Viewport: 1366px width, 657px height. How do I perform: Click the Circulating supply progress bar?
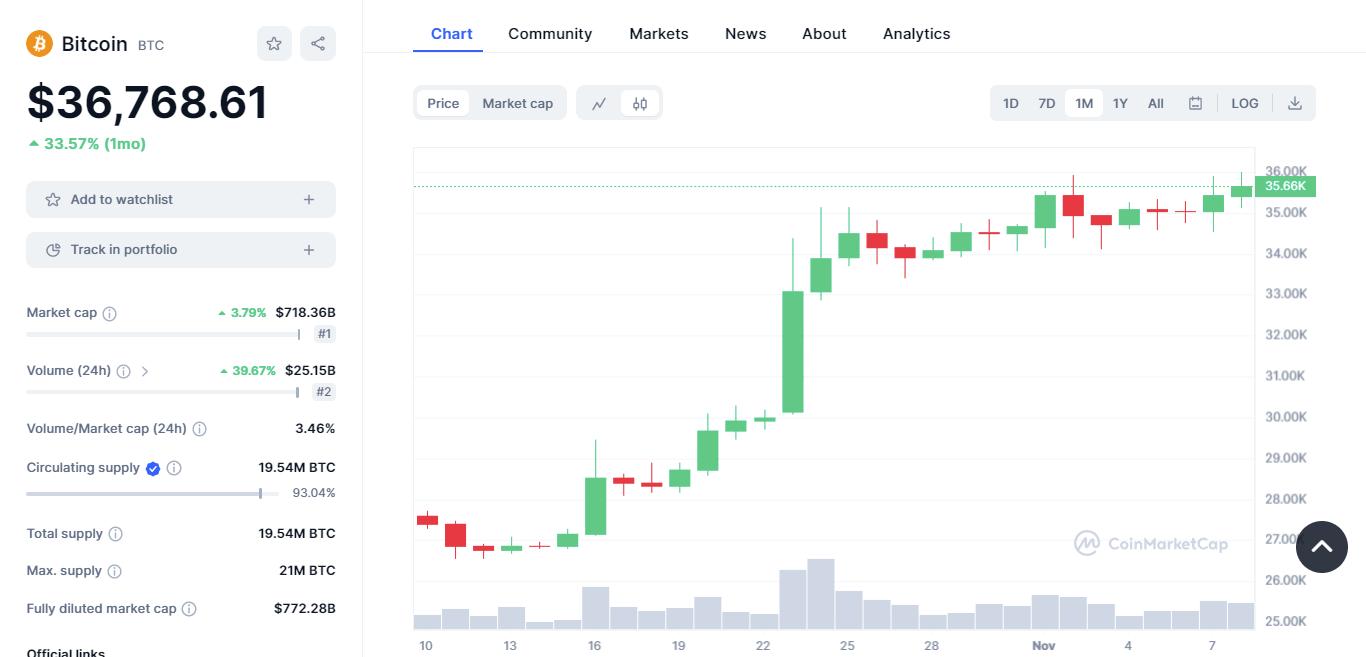152,493
